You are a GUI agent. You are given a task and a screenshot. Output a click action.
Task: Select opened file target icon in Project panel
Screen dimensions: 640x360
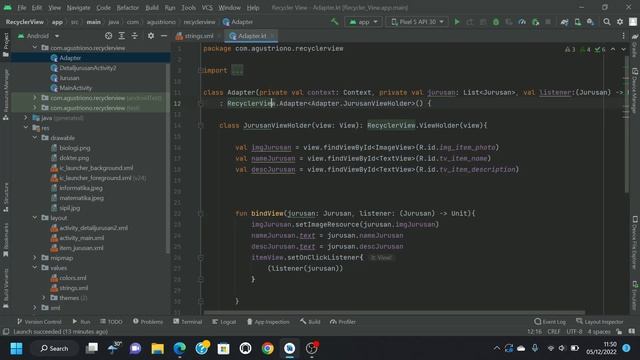coord(109,36)
